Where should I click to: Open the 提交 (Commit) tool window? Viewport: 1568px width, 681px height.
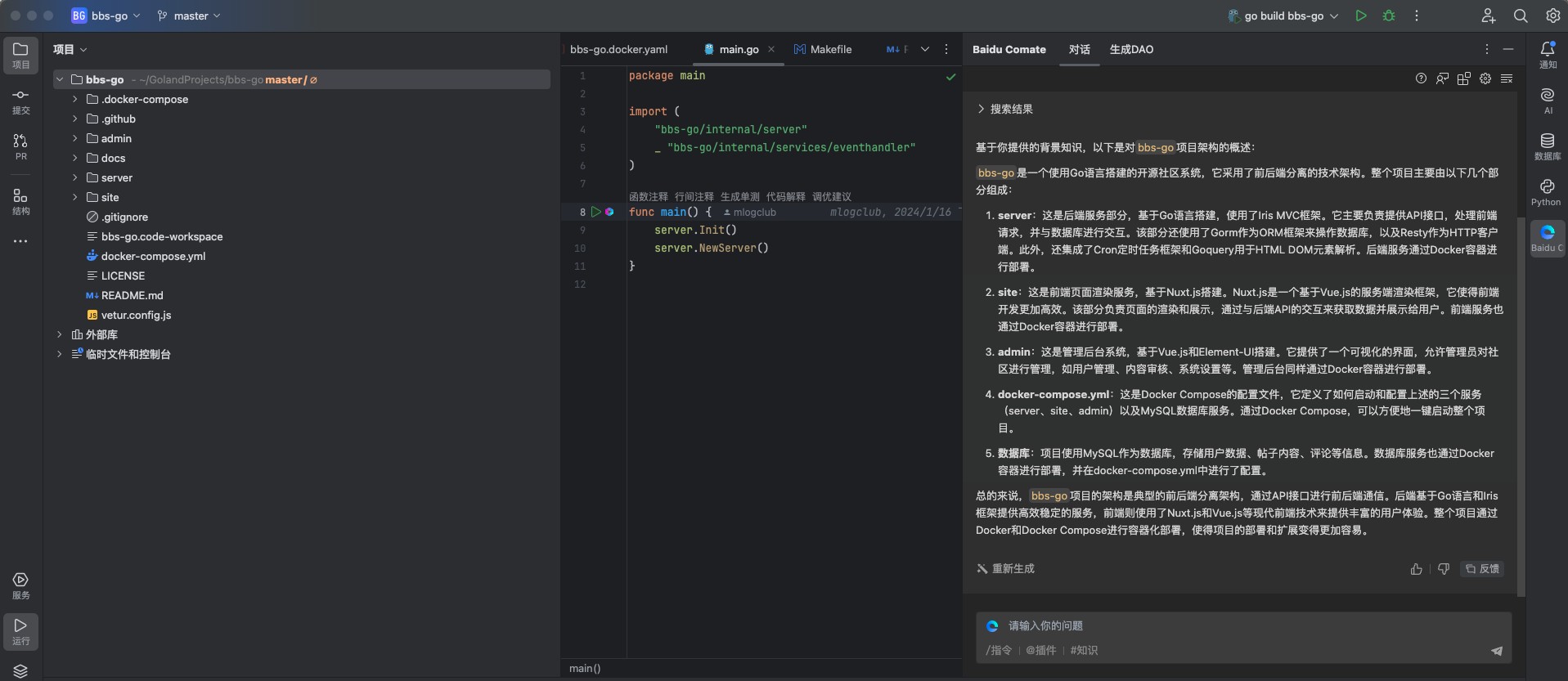pyautogui.click(x=20, y=101)
